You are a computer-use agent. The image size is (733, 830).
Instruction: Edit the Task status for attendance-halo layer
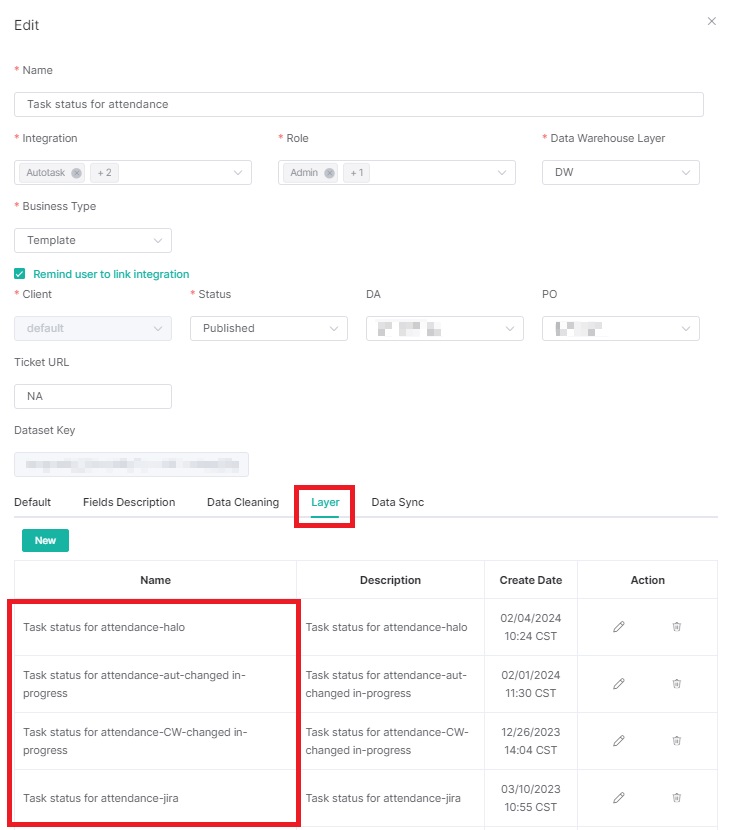(618, 626)
